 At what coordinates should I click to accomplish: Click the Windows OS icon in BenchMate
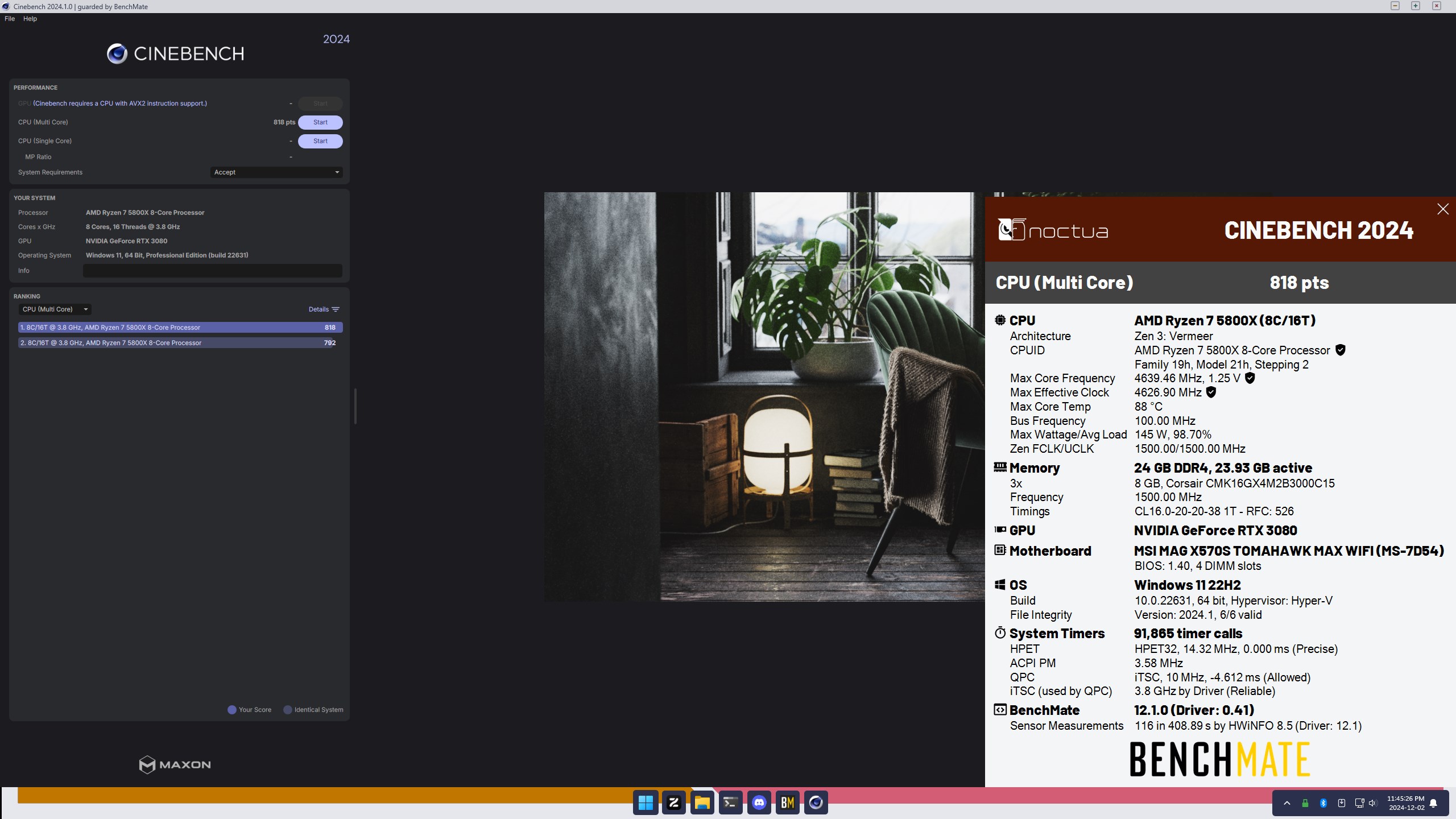coord(1000,585)
